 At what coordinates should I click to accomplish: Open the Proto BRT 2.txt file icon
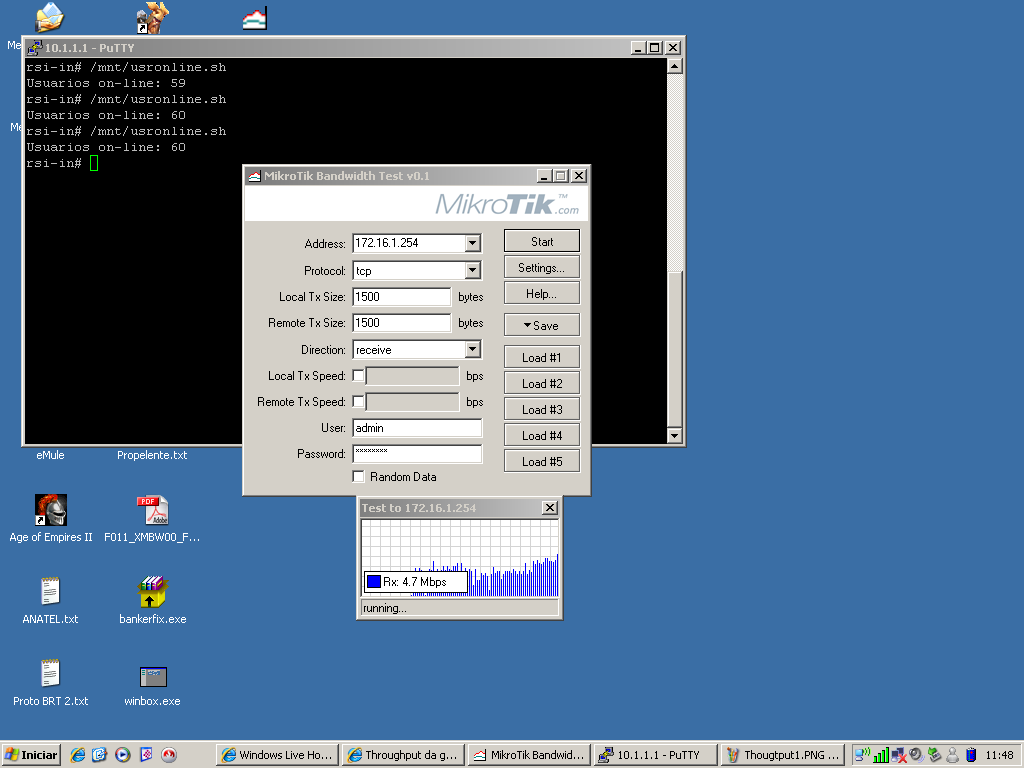tap(50, 675)
